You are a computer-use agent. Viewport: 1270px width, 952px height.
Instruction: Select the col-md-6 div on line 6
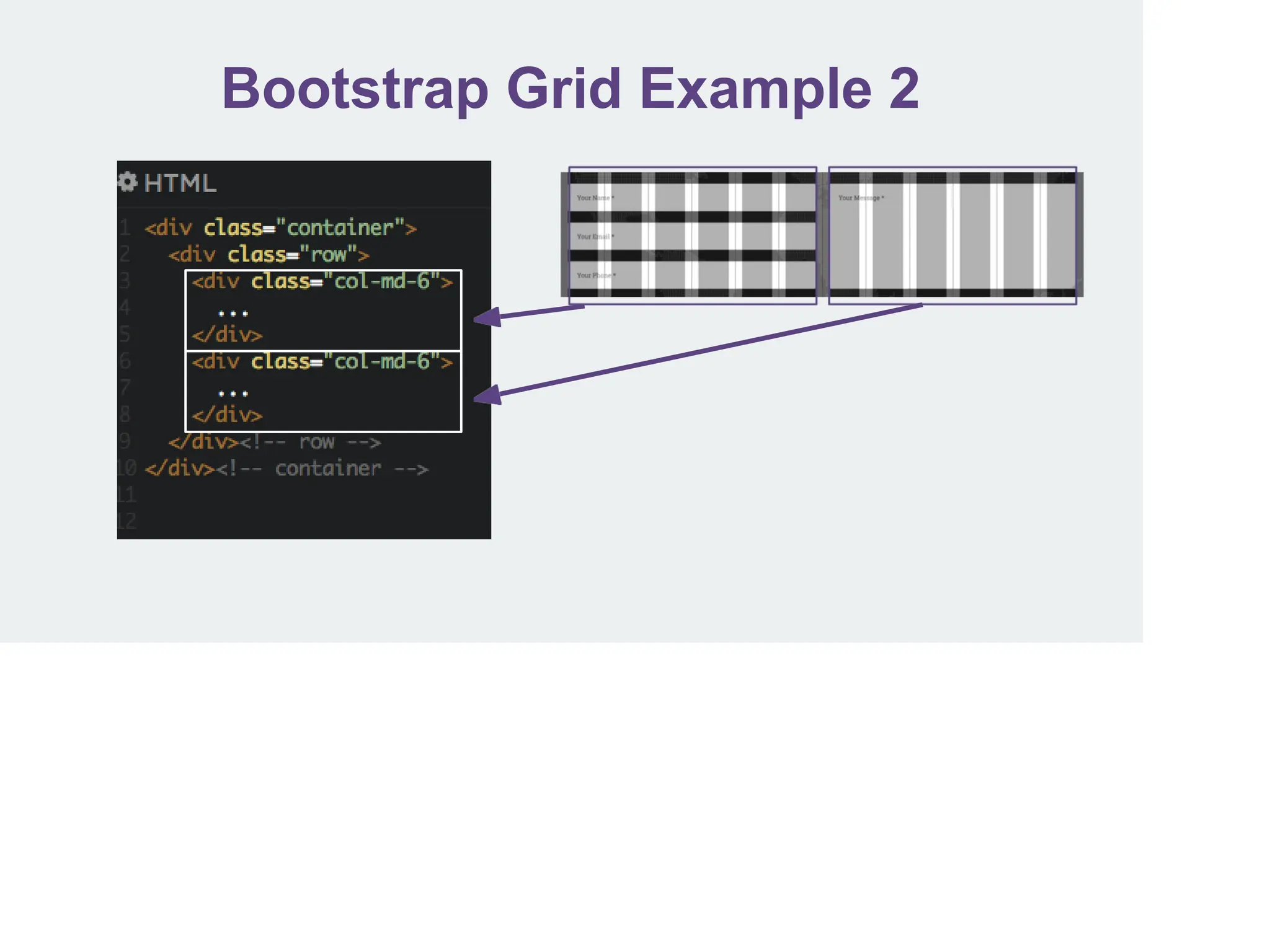click(x=322, y=361)
